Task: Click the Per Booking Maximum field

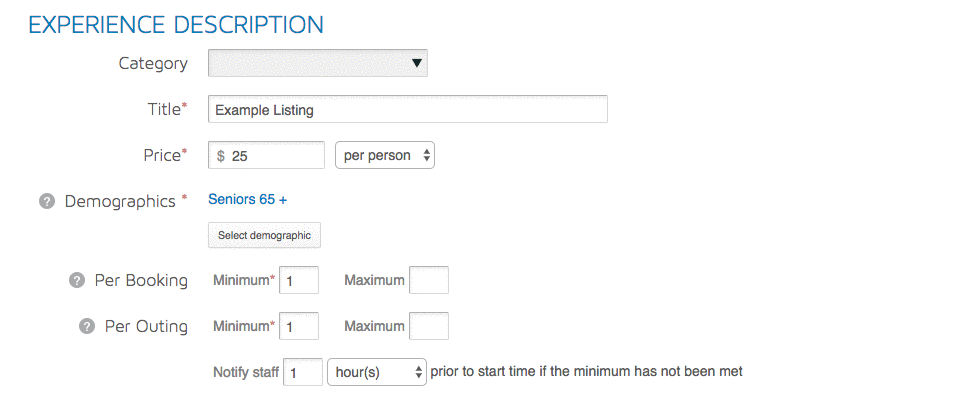Action: tap(429, 280)
